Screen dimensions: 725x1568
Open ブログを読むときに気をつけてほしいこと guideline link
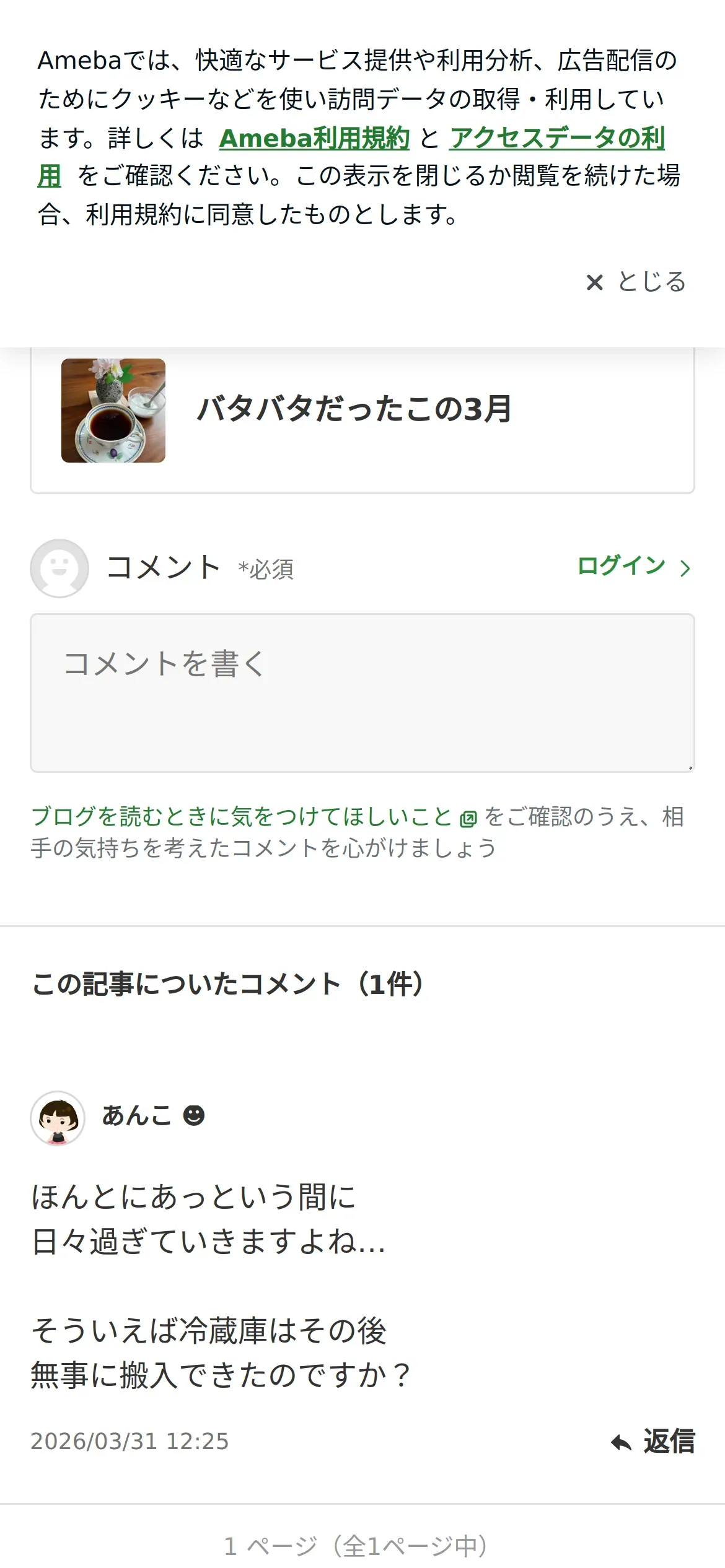(x=241, y=816)
